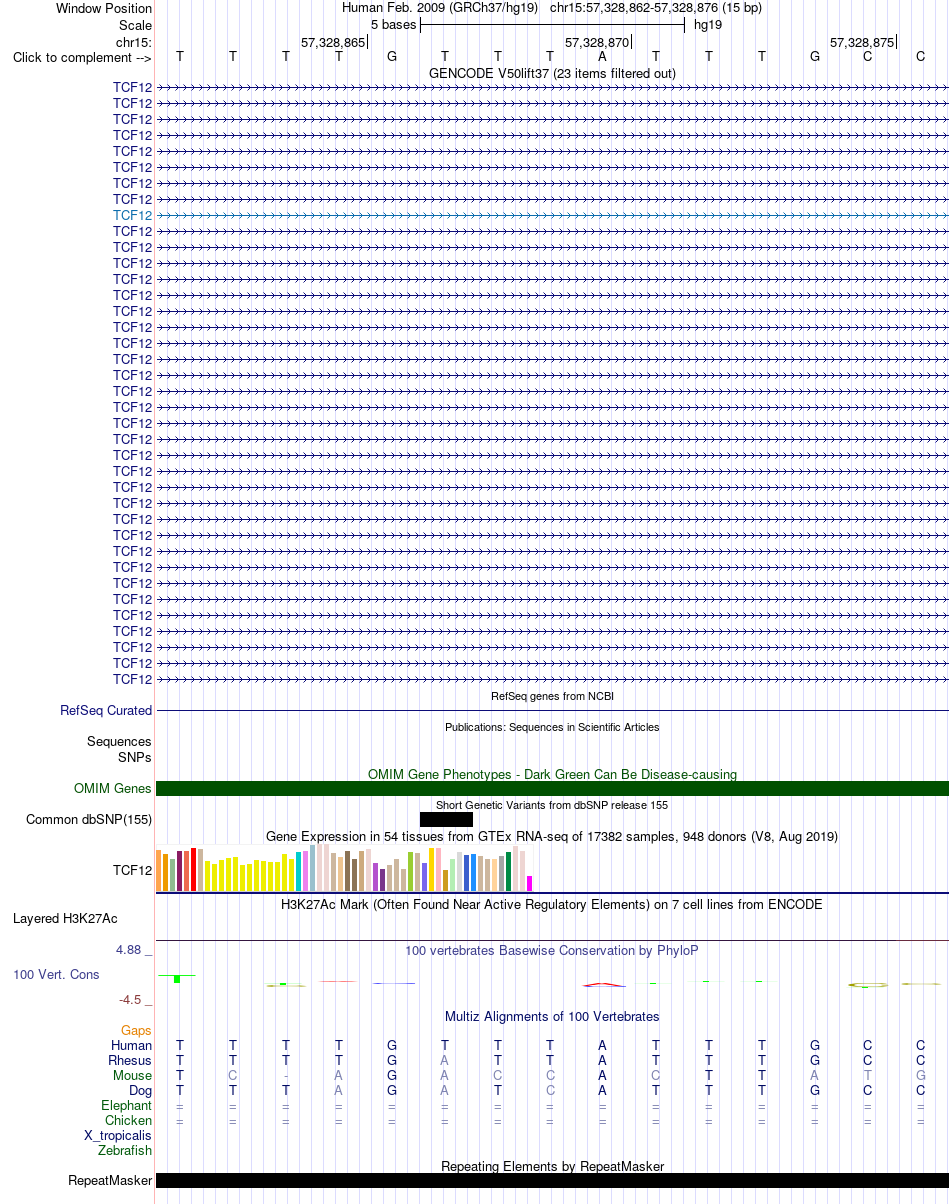Click the 57,328,865 position marker

(334, 42)
